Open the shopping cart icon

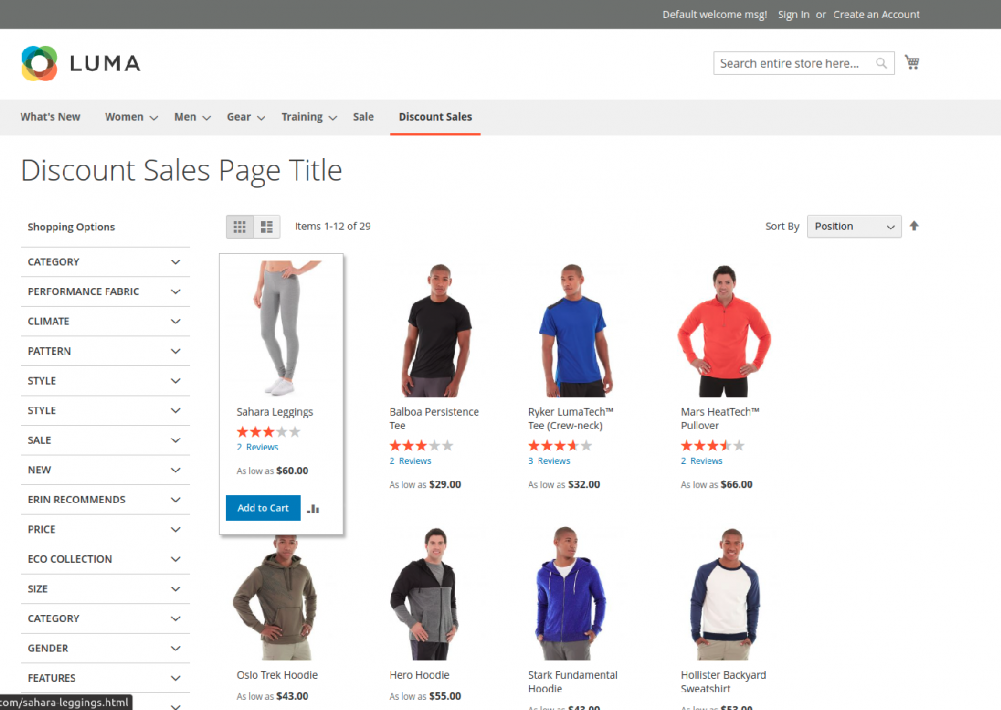(x=911, y=61)
